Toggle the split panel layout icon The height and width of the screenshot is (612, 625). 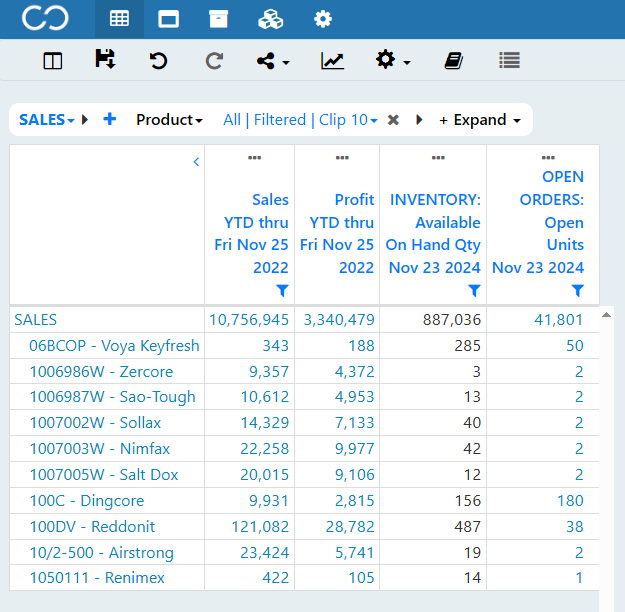coord(53,61)
